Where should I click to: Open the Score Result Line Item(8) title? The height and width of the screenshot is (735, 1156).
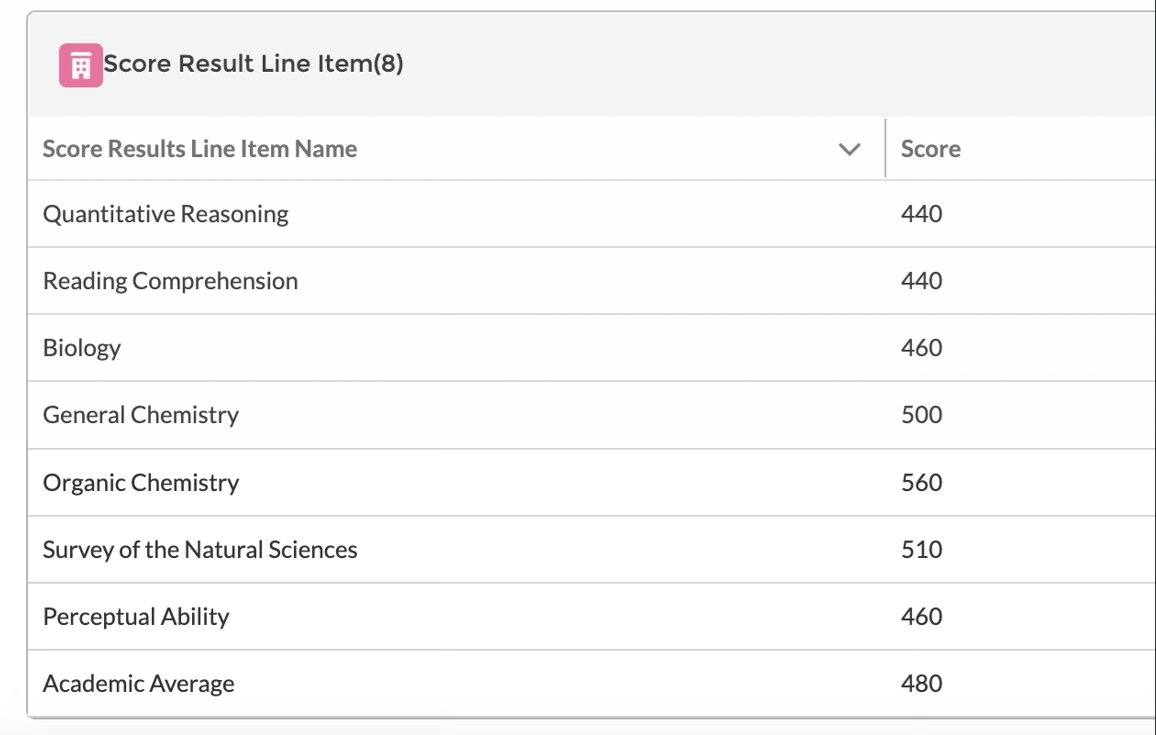pos(253,63)
